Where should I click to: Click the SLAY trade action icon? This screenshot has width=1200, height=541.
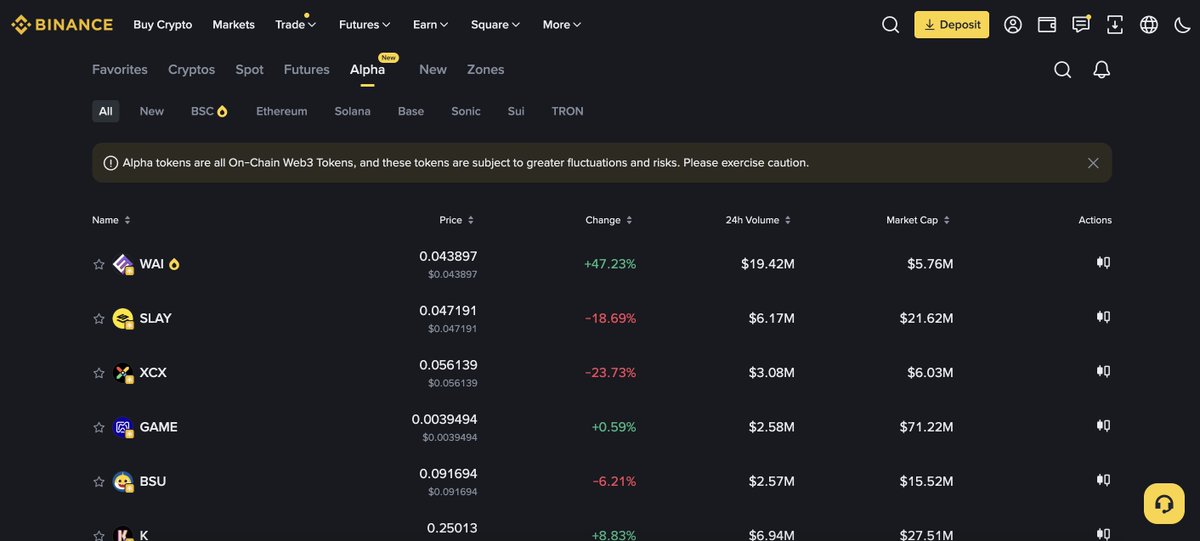coord(1104,317)
